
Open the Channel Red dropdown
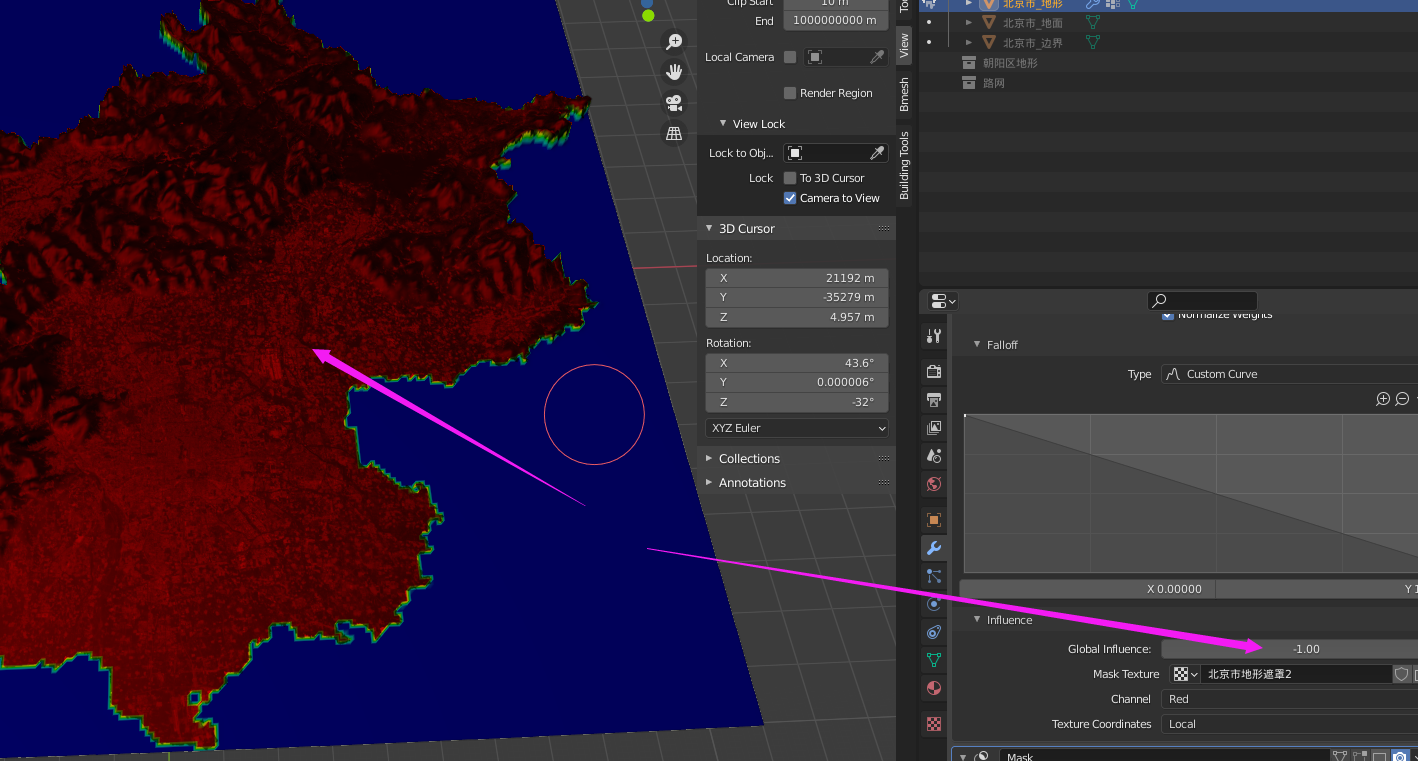1290,699
